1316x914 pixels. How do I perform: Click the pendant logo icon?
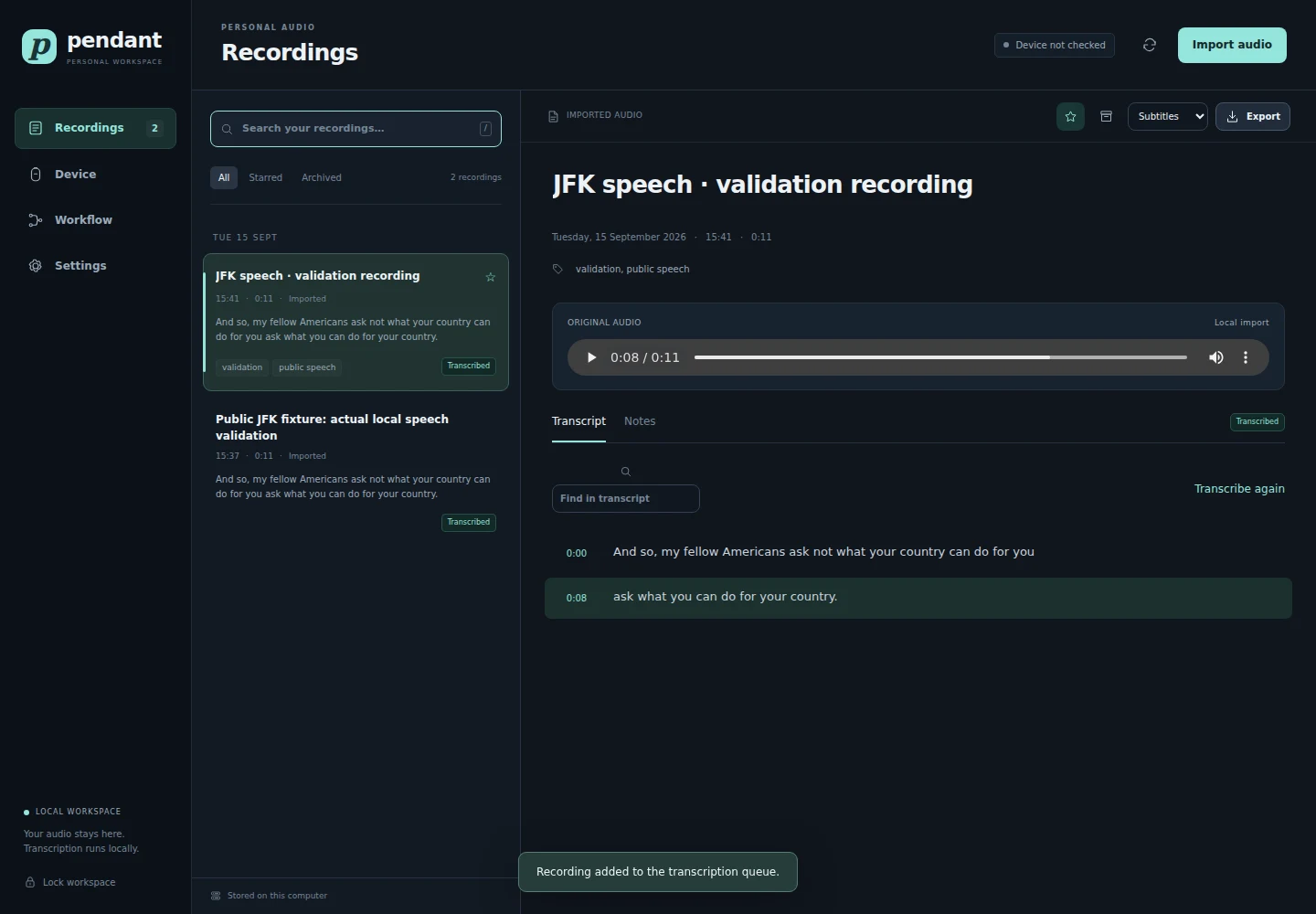click(x=39, y=47)
